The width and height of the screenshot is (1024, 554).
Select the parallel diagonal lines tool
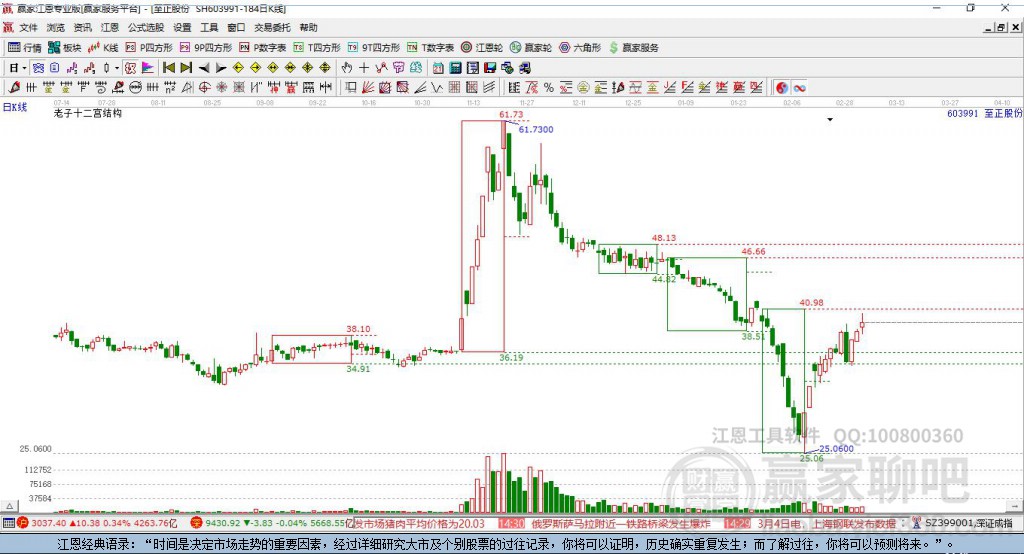[x=488, y=88]
